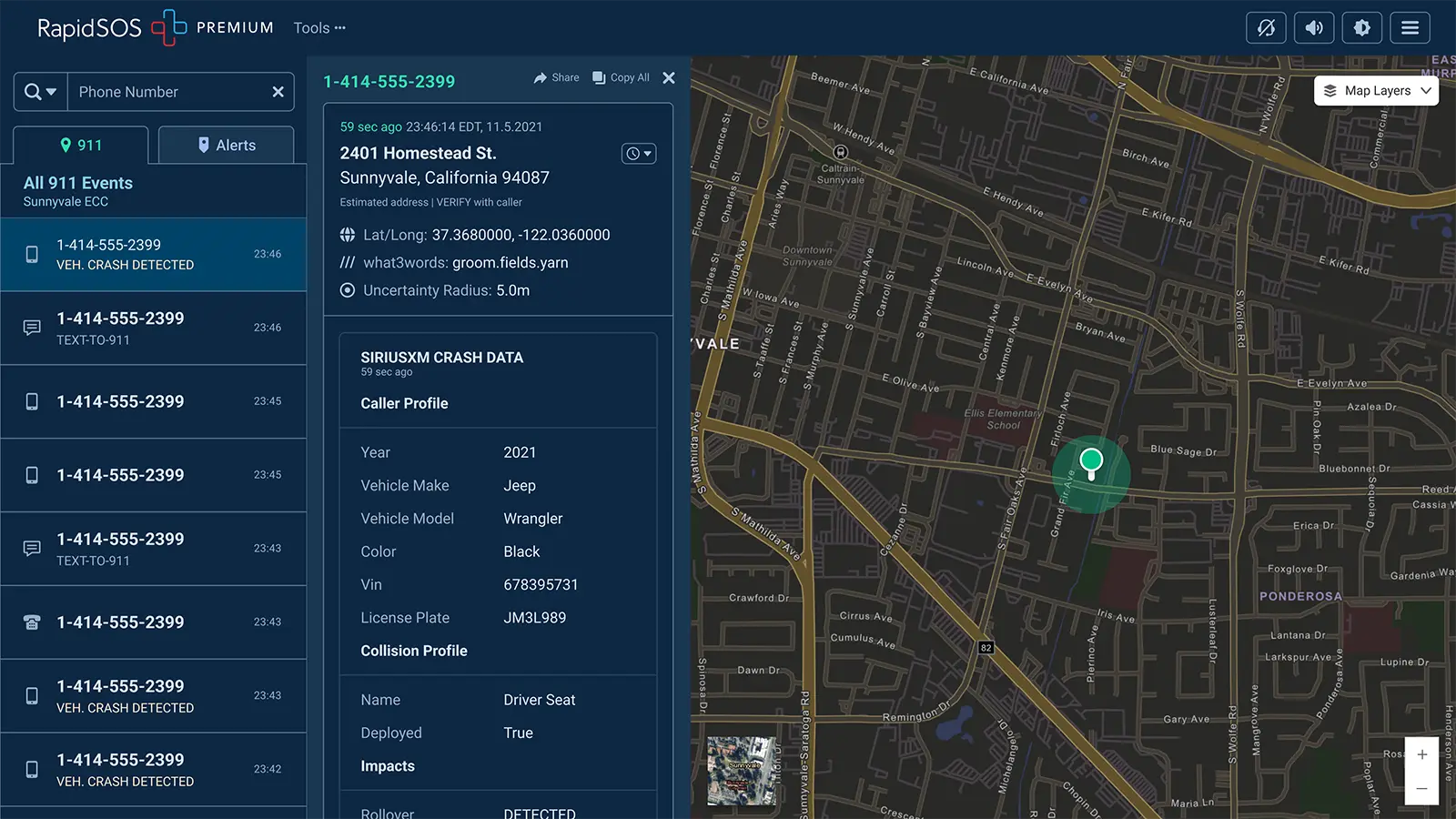Click the Collision Profile section header
The image size is (1456, 819).
[414, 651]
